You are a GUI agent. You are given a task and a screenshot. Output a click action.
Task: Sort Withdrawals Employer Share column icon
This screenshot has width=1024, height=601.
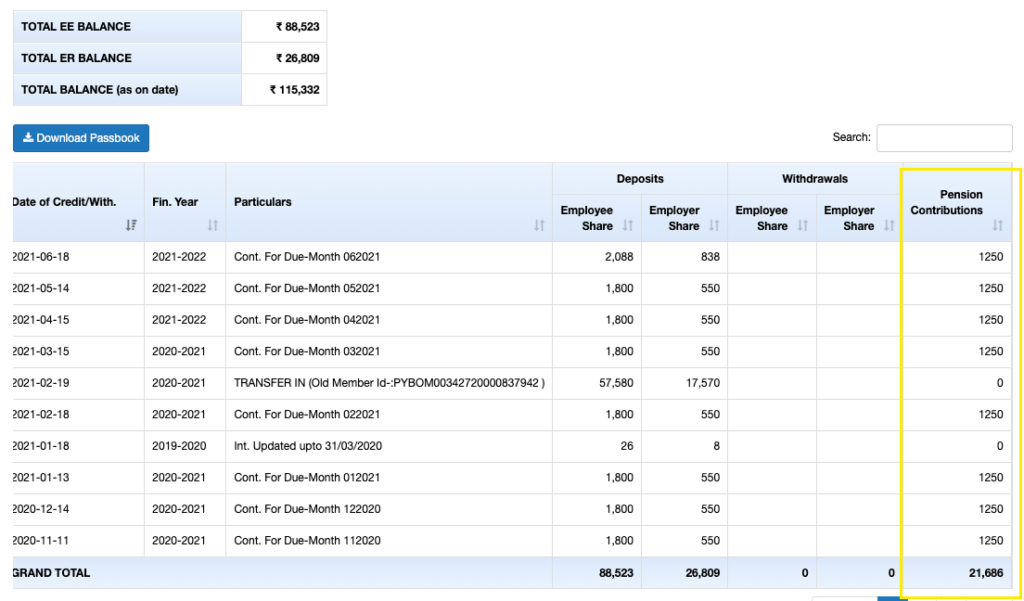889,225
